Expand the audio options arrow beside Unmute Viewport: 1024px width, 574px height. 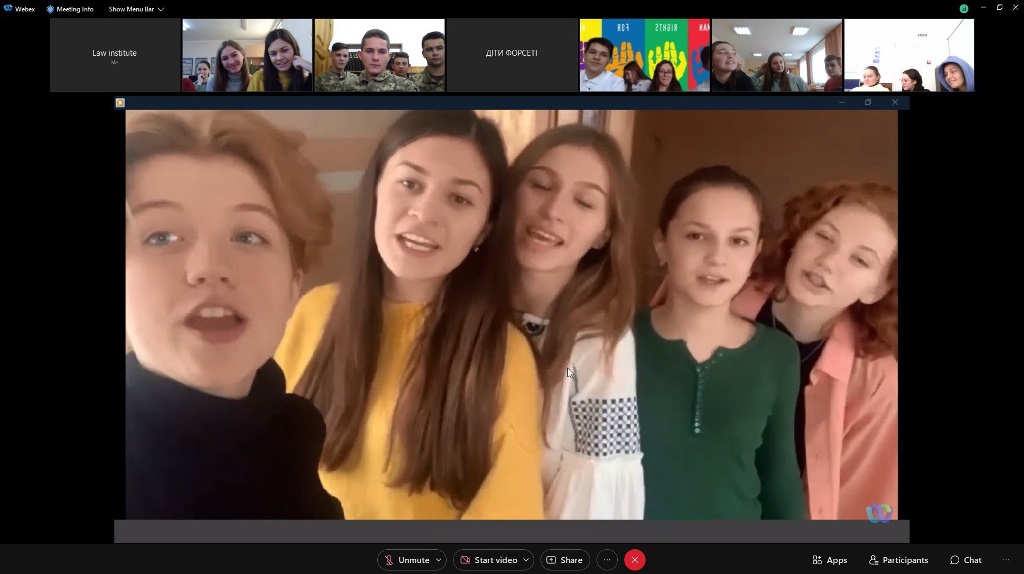[x=439, y=560]
